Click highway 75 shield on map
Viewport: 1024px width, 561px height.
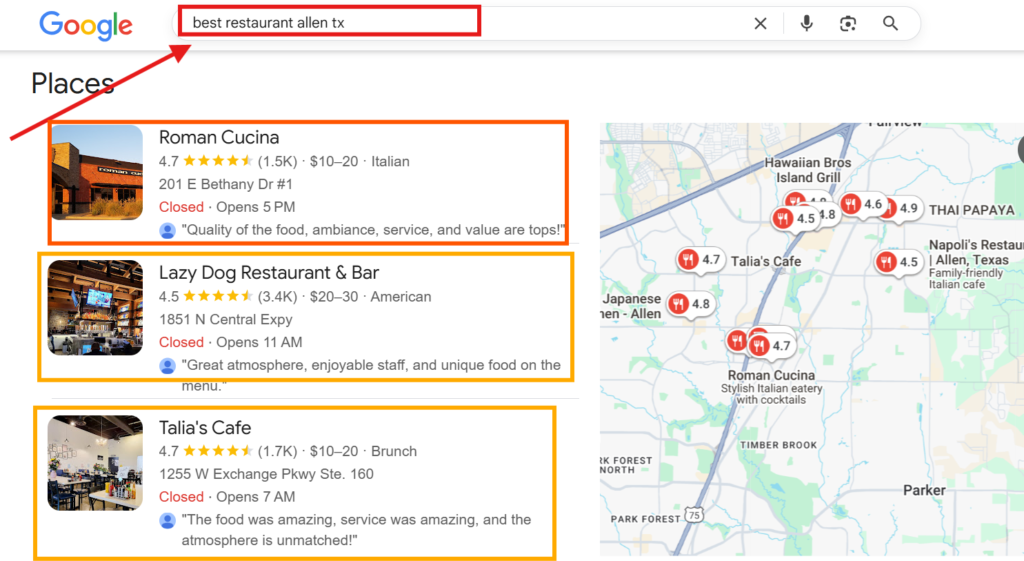click(x=694, y=515)
